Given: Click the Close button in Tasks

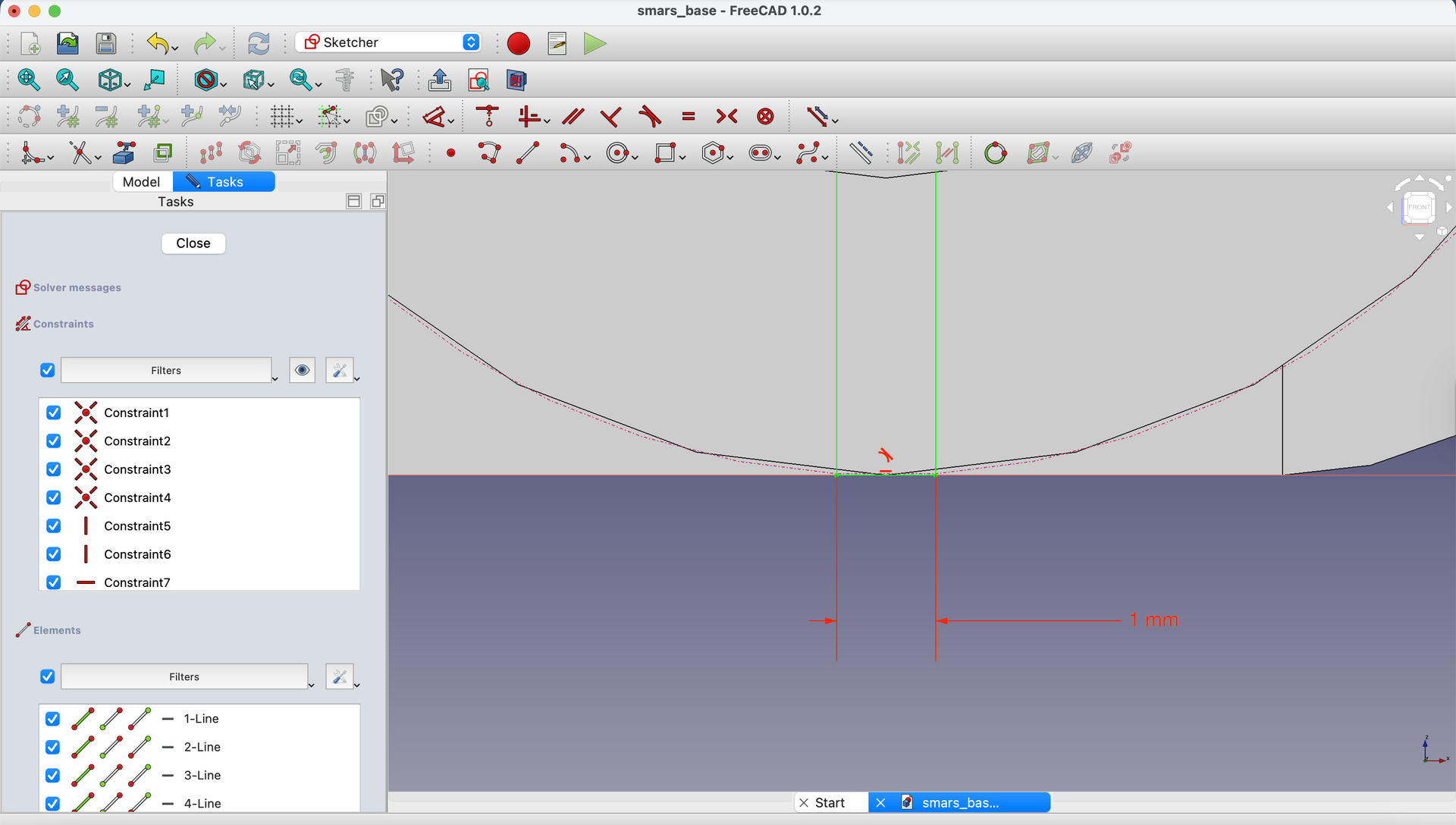Looking at the screenshot, I should (193, 243).
